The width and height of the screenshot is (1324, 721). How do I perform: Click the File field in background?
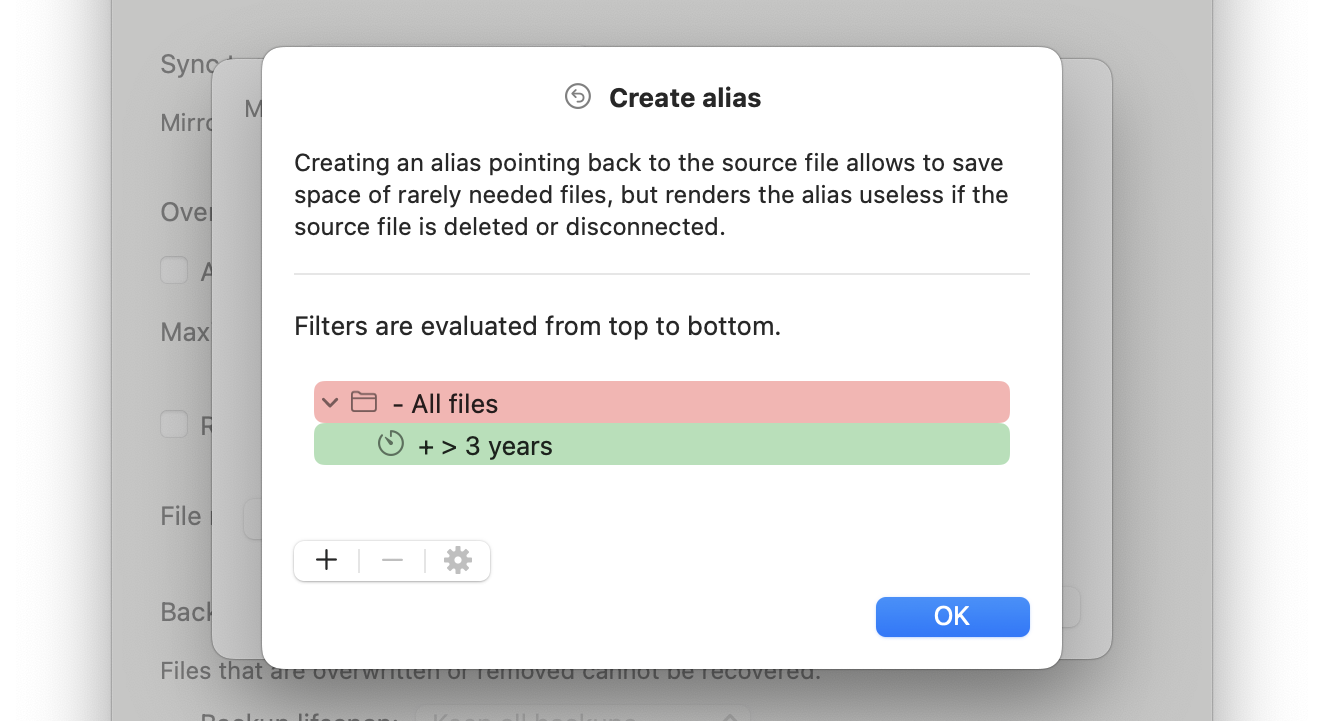pyautogui.click(x=252, y=518)
